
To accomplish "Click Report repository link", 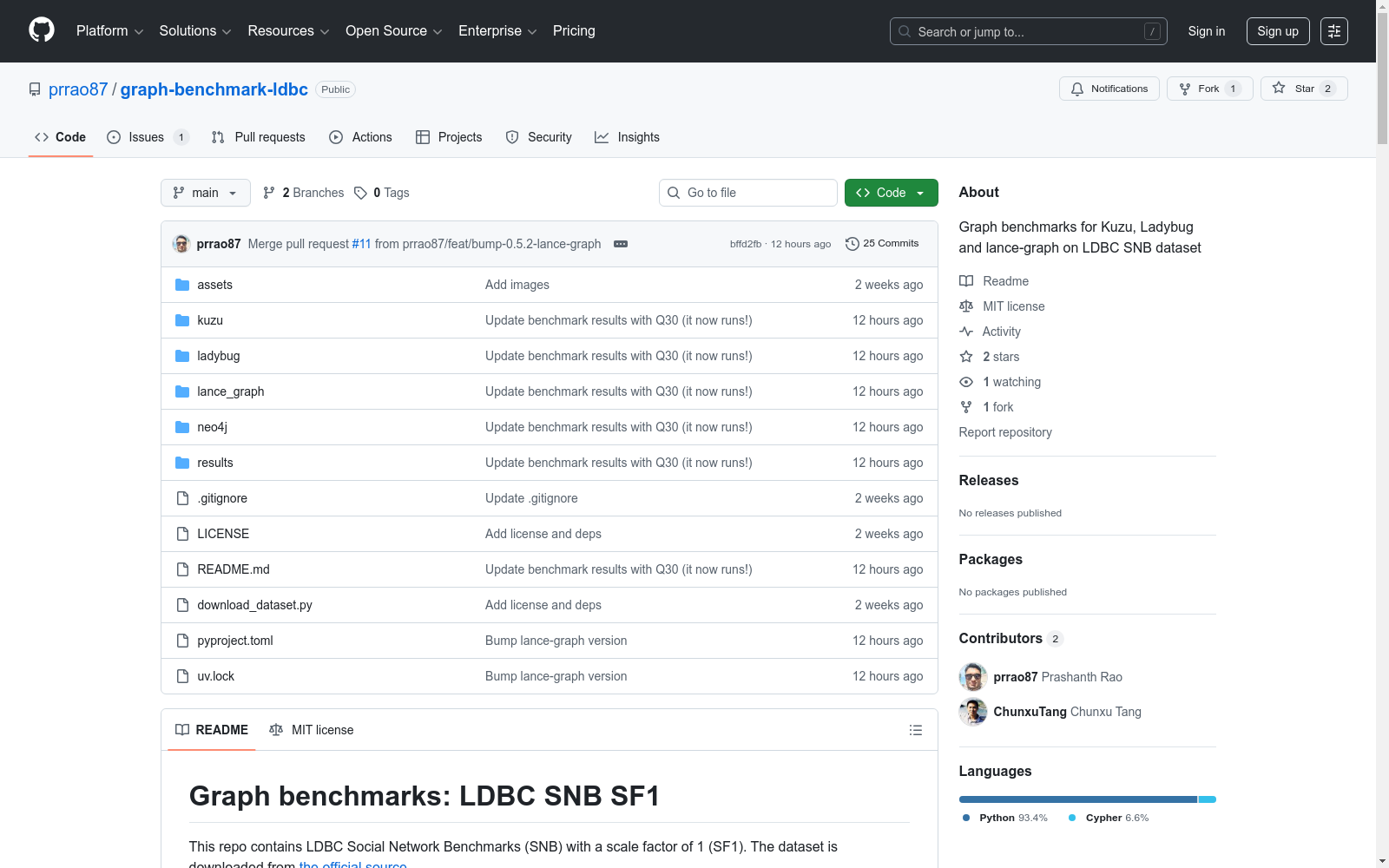I will click(1005, 432).
